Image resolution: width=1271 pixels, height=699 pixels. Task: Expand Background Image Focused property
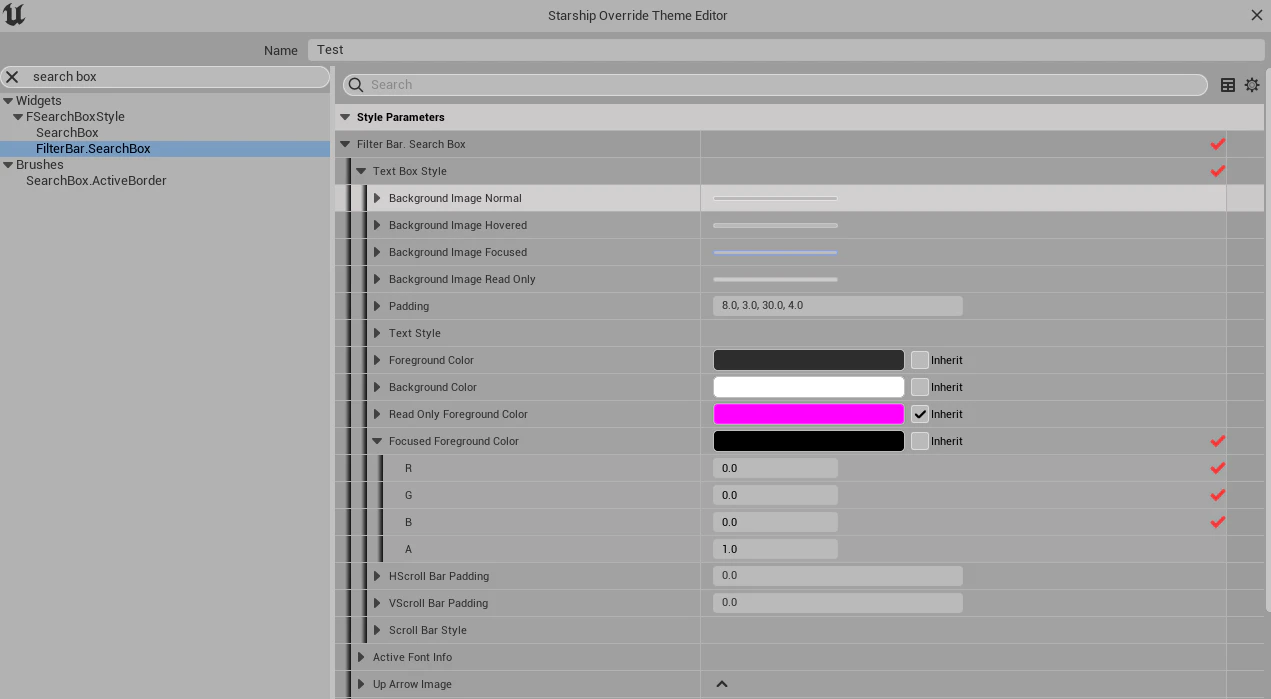coord(377,252)
